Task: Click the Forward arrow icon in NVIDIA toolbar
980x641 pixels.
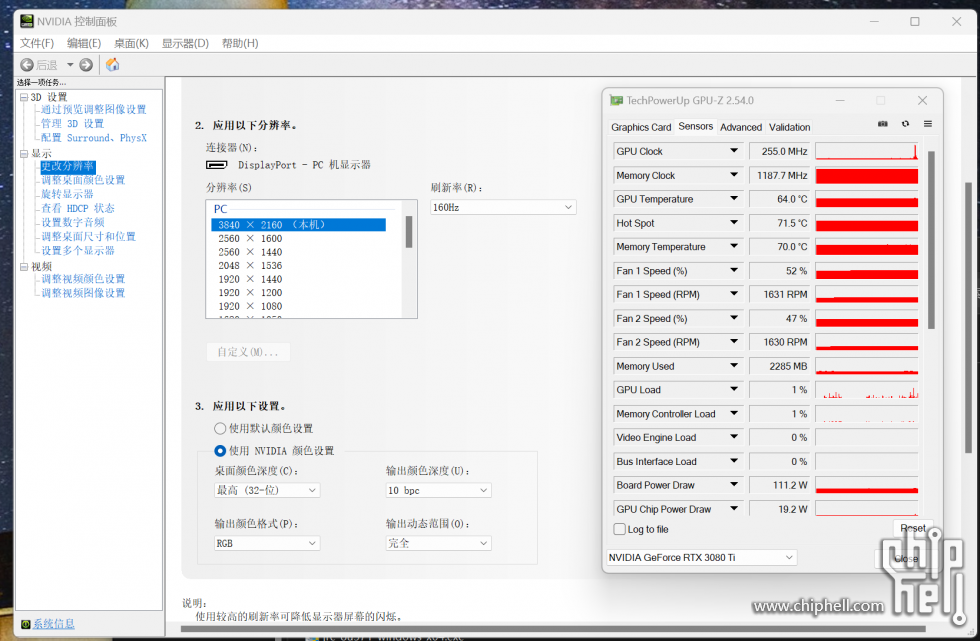Action: 86,65
